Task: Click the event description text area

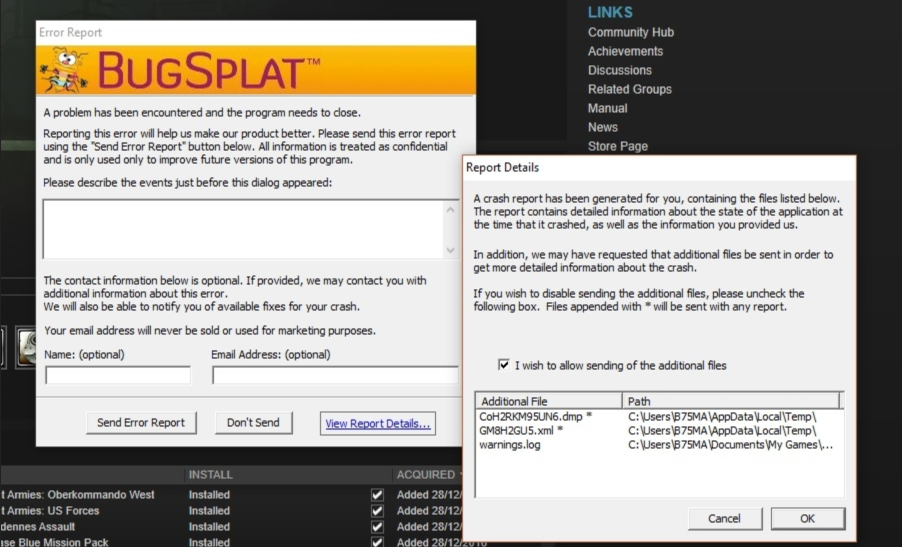Action: (244, 229)
